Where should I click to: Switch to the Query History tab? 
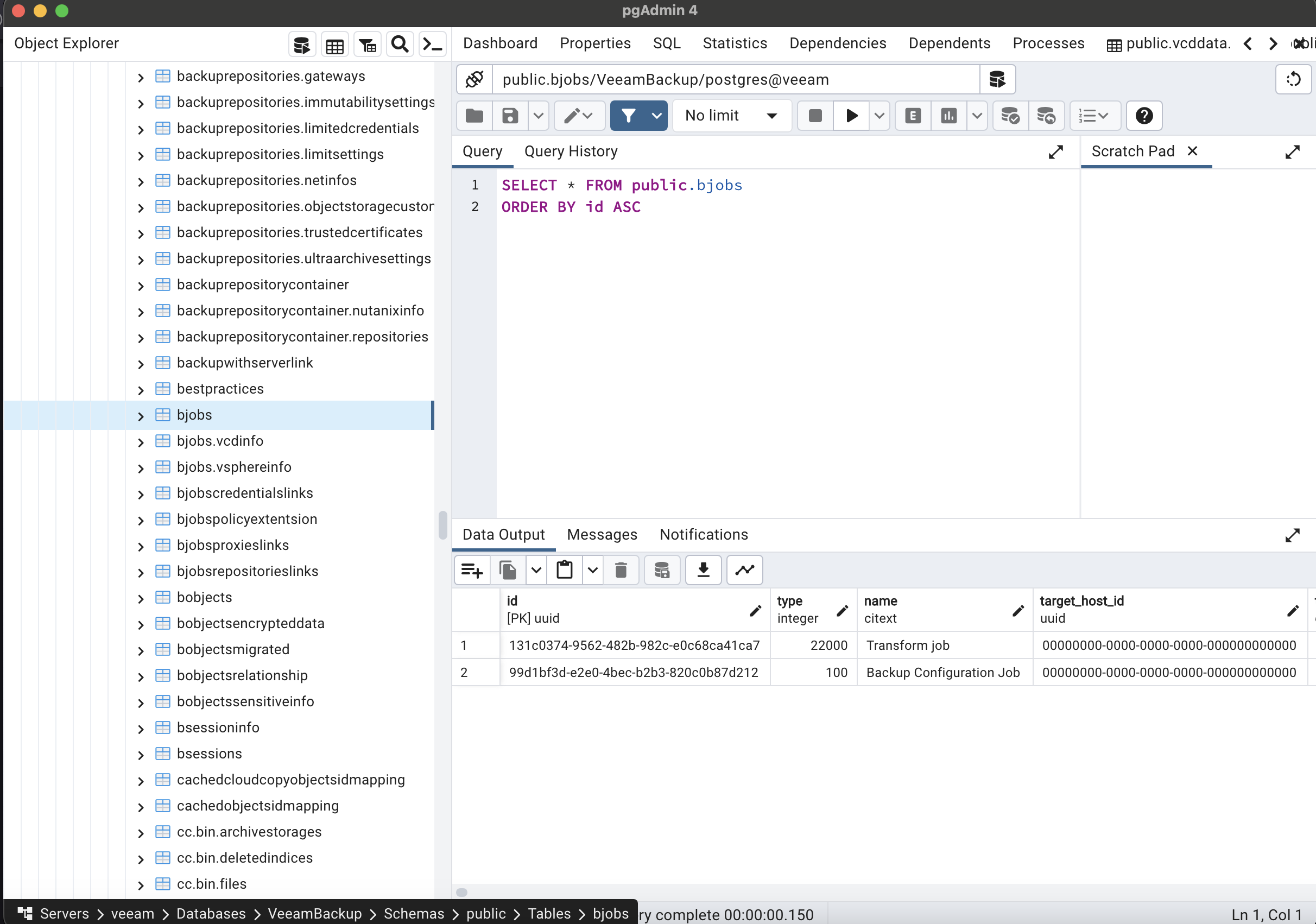click(x=571, y=151)
